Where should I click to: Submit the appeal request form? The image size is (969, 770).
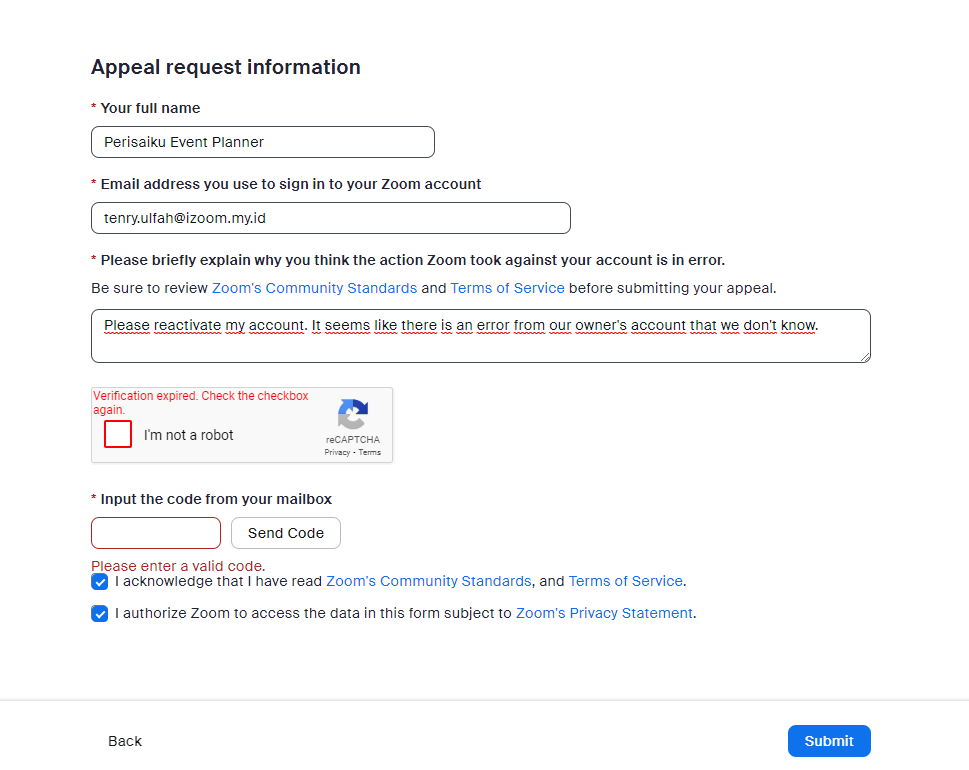829,741
